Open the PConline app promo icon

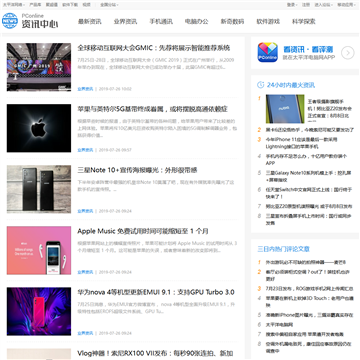tap(268, 52)
